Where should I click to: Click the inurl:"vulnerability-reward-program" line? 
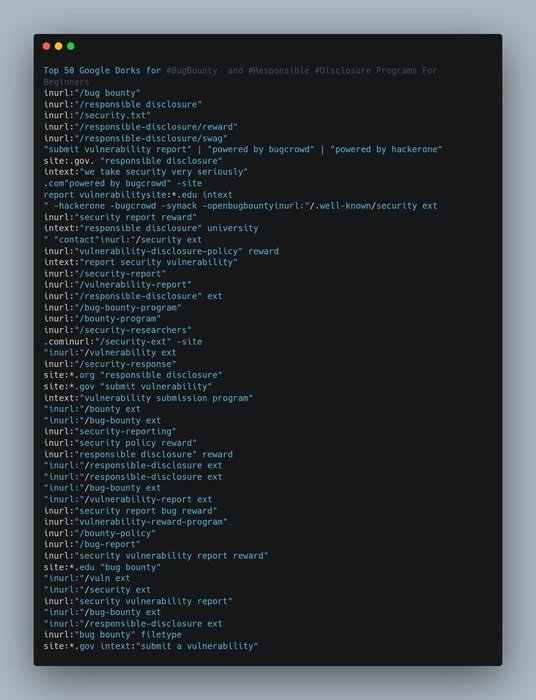135,522
